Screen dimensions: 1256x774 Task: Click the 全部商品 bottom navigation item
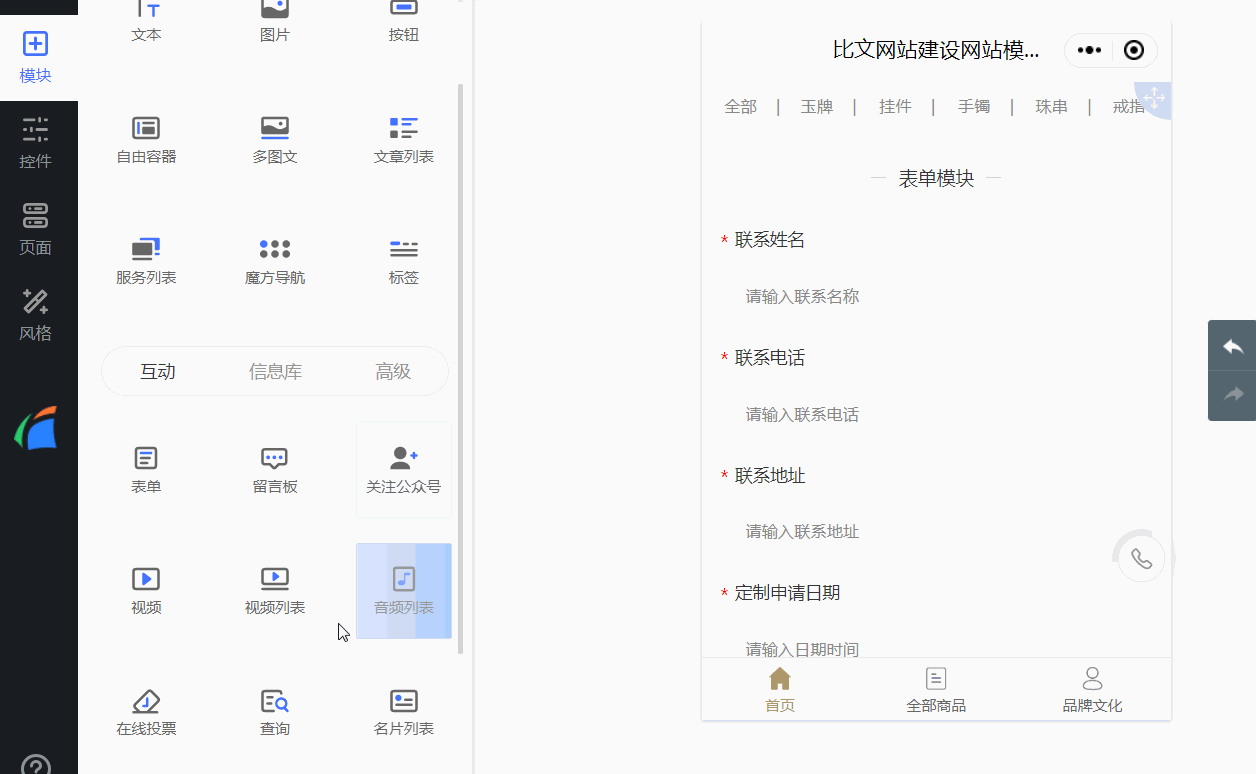(935, 689)
